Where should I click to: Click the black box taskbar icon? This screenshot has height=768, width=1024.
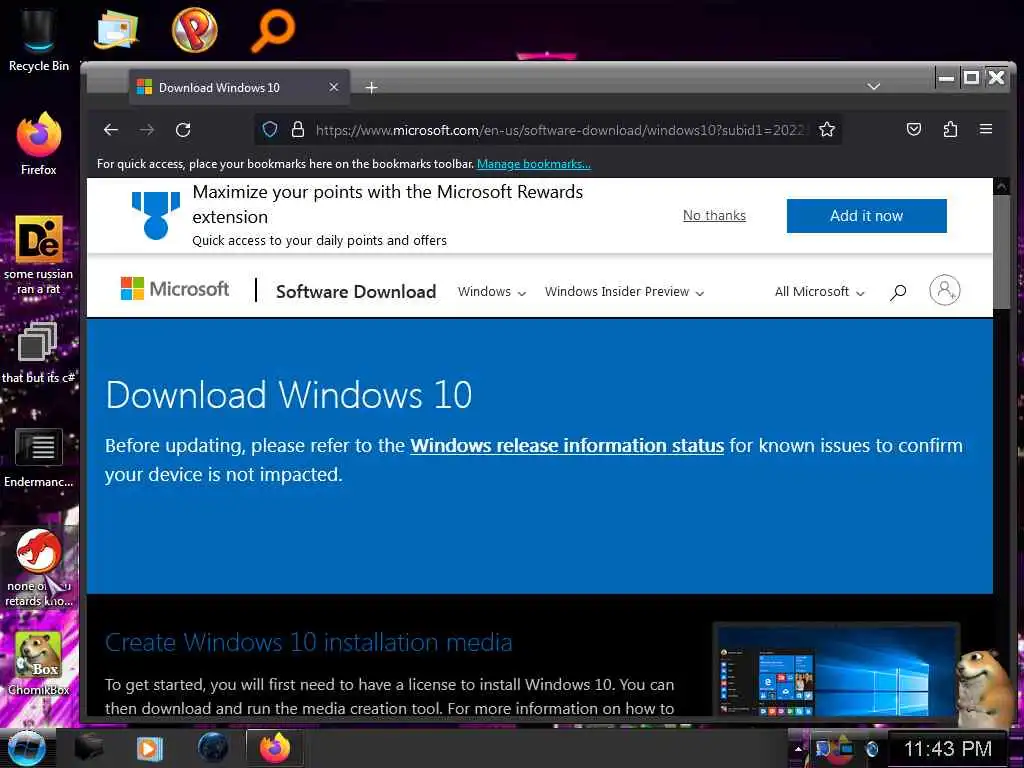tap(89, 748)
